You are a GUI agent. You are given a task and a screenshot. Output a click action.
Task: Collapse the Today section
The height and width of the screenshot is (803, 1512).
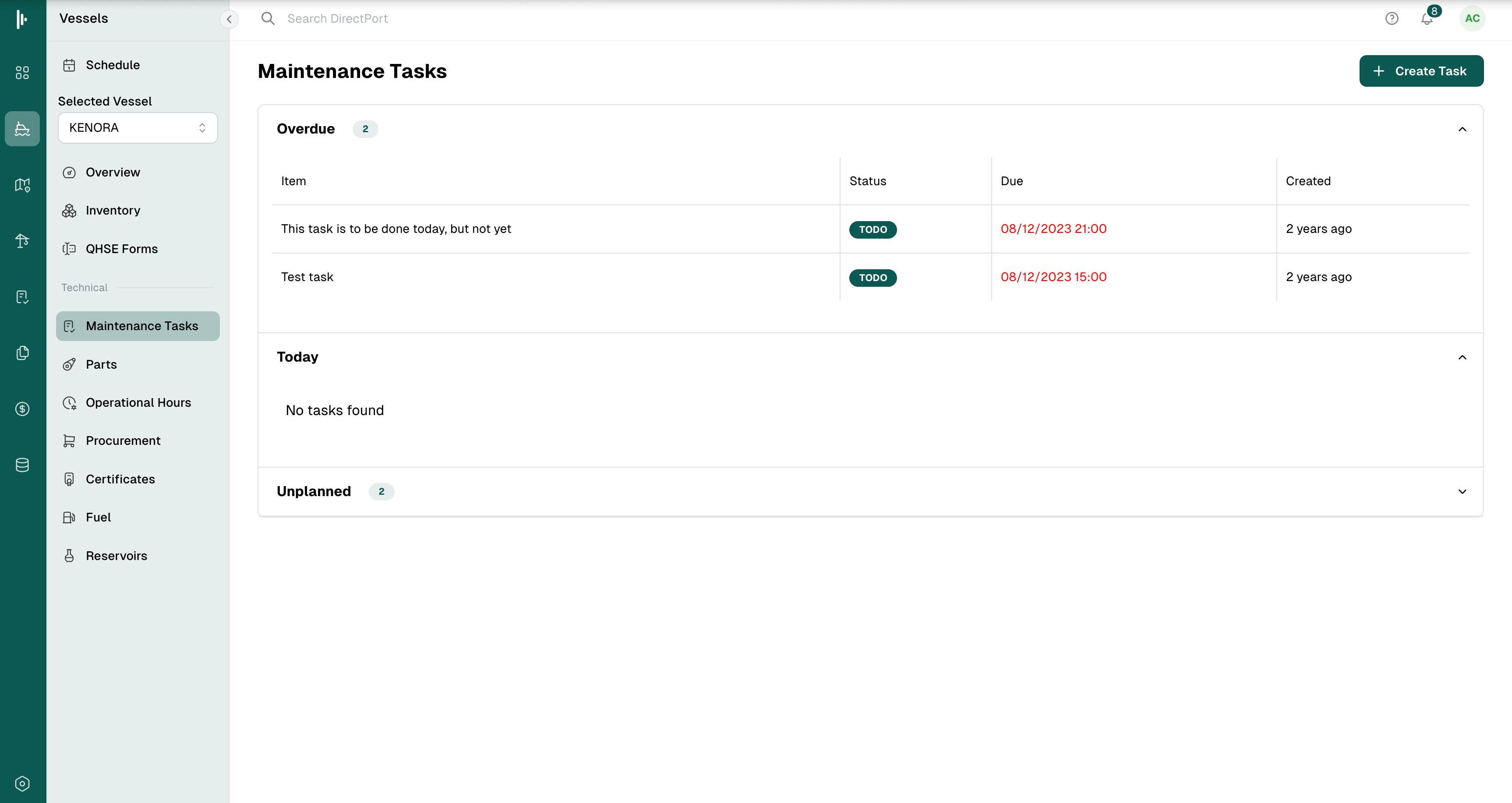(x=1462, y=357)
